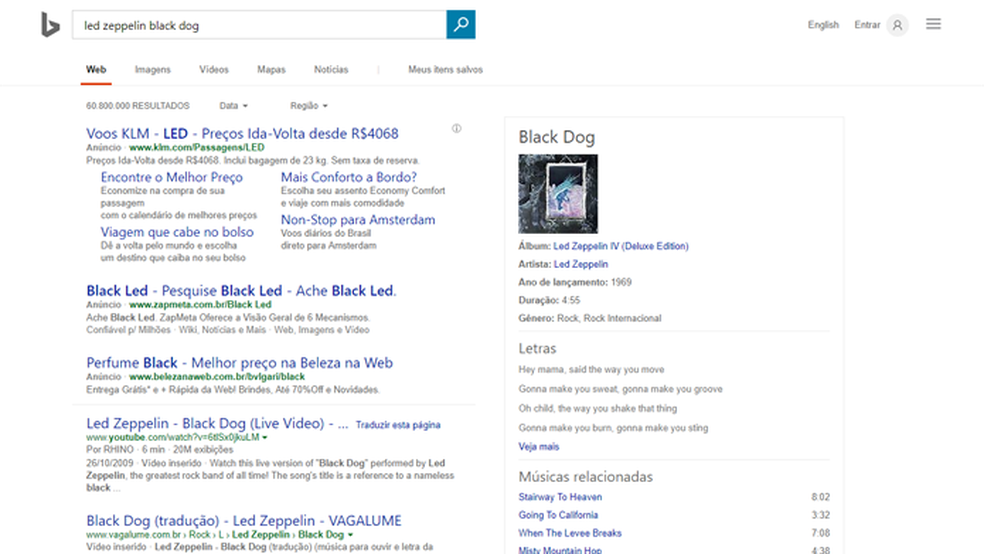Viewport: 984px width, 554px height.
Task: Click the www.zapmeta.com.br/Black Led URL
Action: click(x=200, y=304)
